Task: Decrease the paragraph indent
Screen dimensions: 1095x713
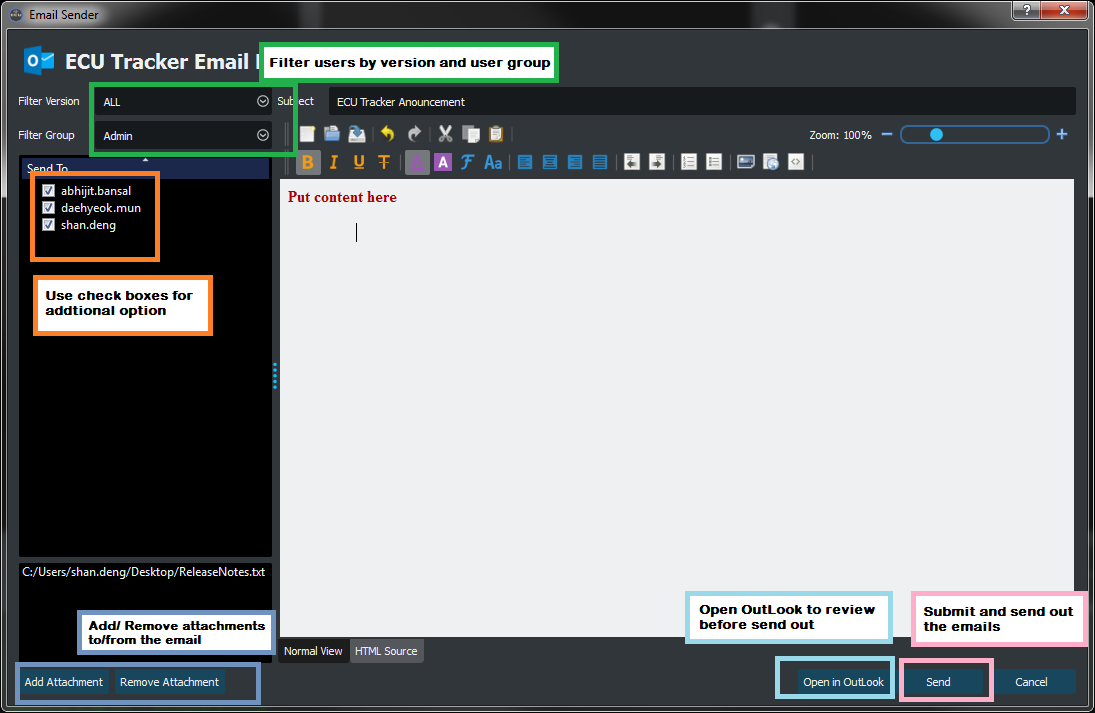Action: coord(632,162)
